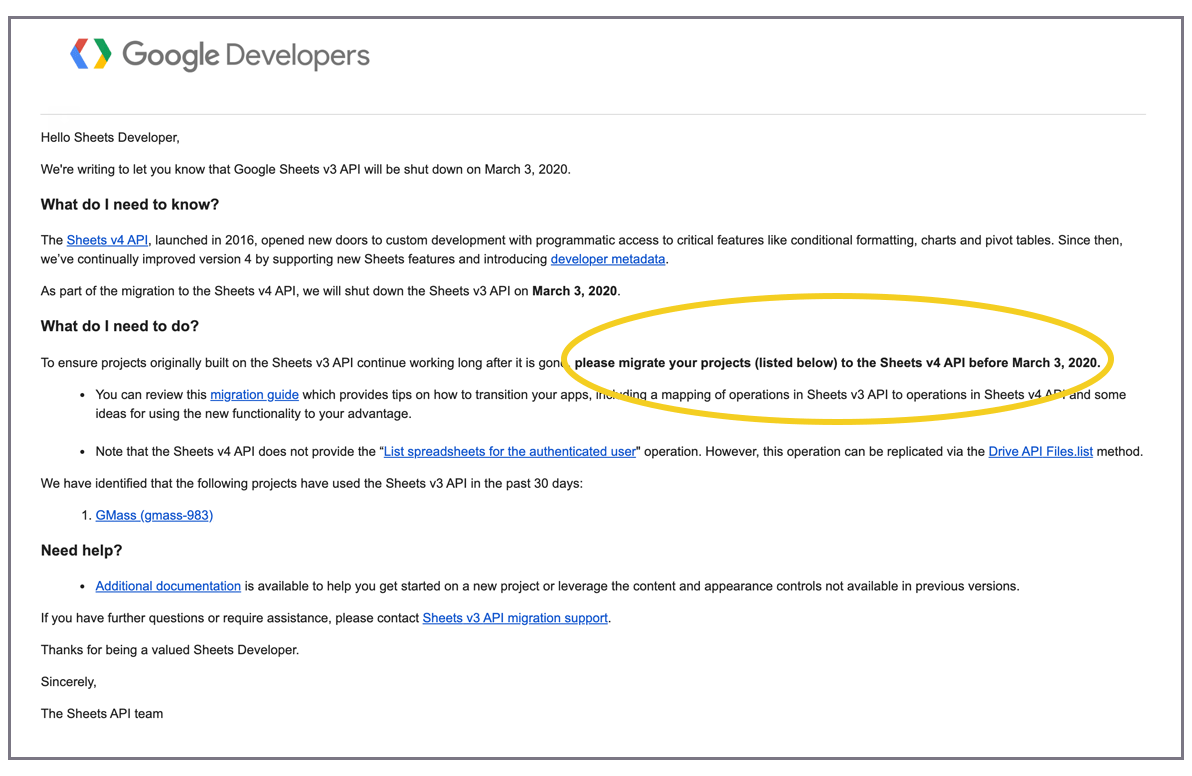Click the sentence introducing projects using v3 API
Screen dimensions: 1192x776
coord(311,483)
